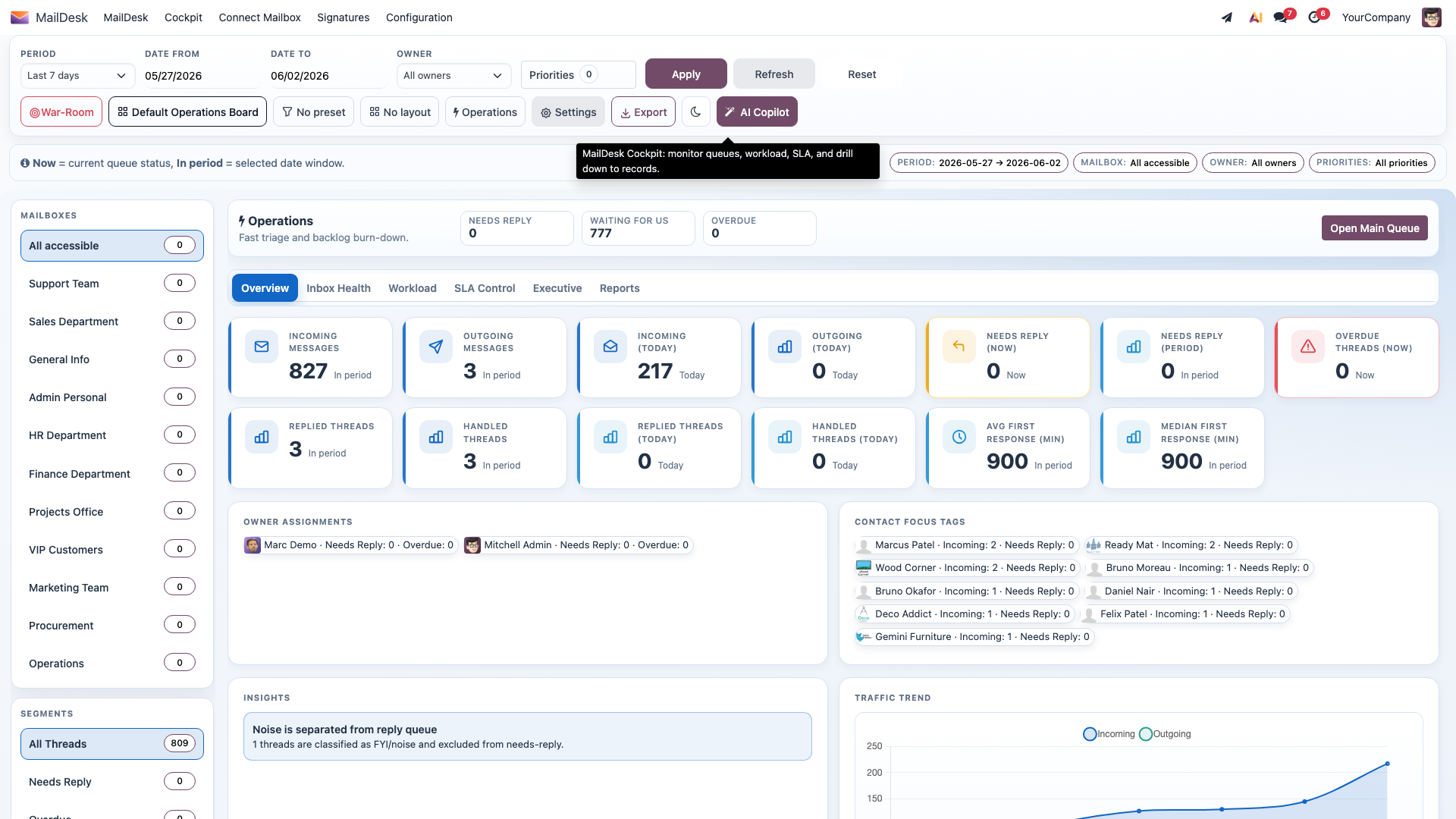Image resolution: width=1456 pixels, height=819 pixels.
Task: Click the Apply button
Action: (x=686, y=74)
